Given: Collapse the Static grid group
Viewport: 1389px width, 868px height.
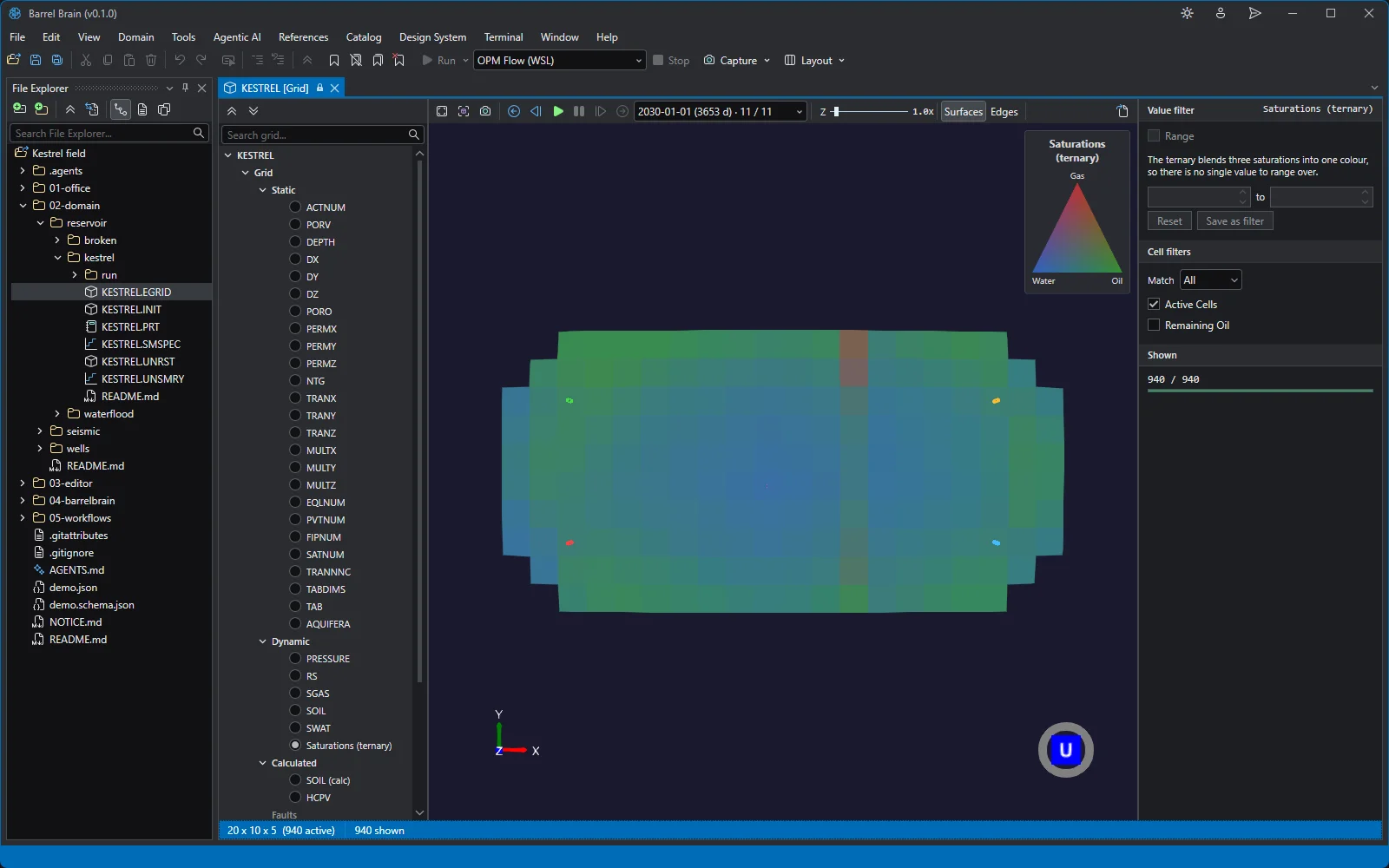Looking at the screenshot, I should tap(263, 189).
